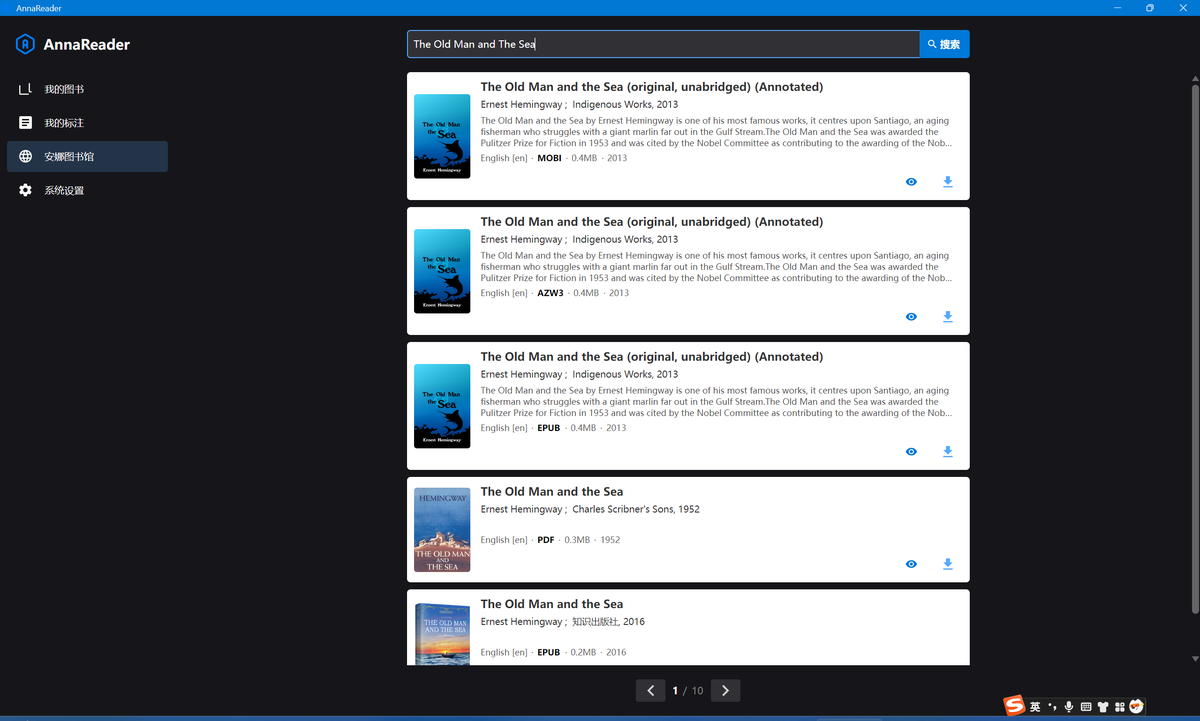This screenshot has width=1200, height=721.
Task: Download the Charles Scribner's Sons PDF
Action: pyautogui.click(x=948, y=564)
